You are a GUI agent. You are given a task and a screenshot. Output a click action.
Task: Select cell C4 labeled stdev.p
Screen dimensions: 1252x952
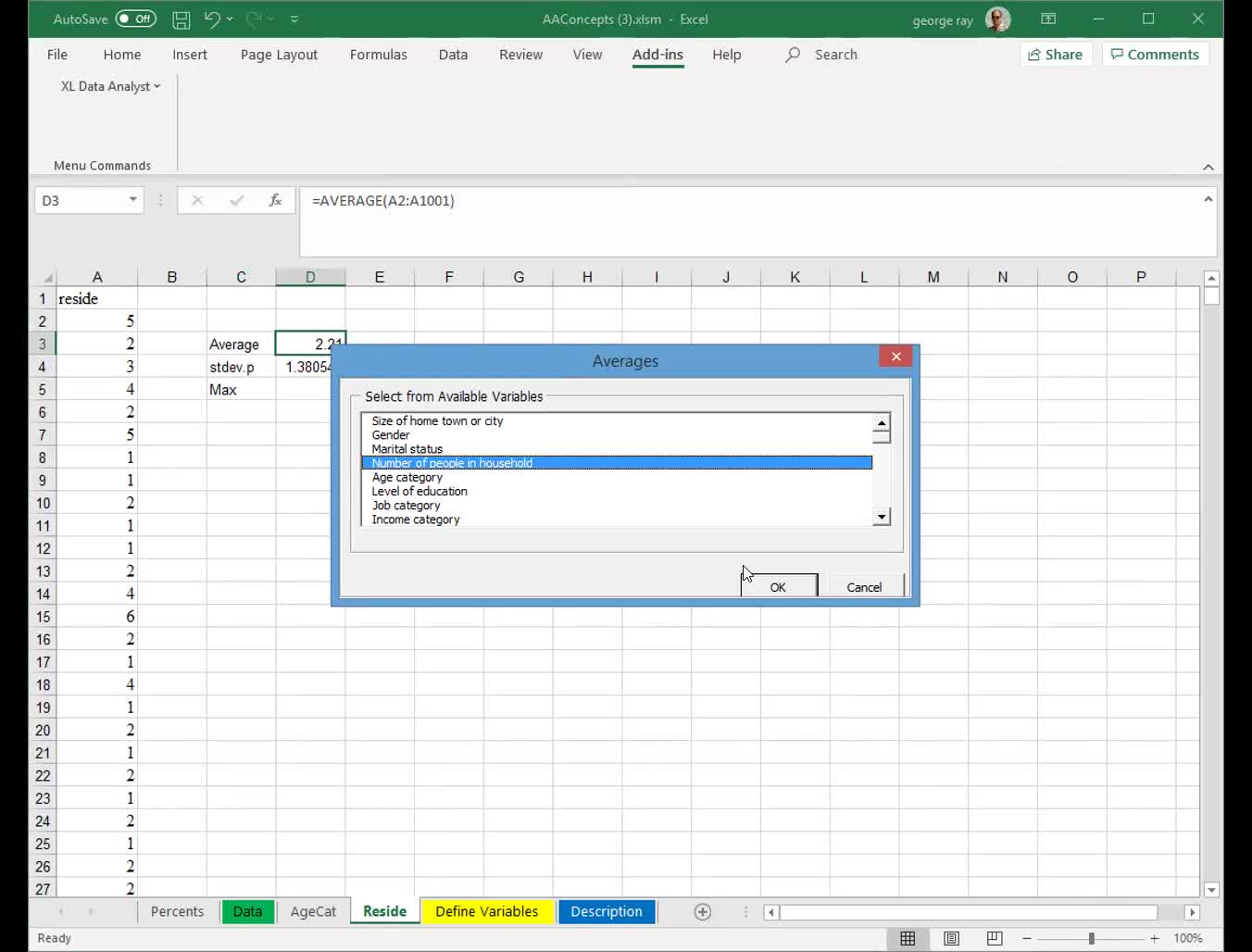[241, 367]
